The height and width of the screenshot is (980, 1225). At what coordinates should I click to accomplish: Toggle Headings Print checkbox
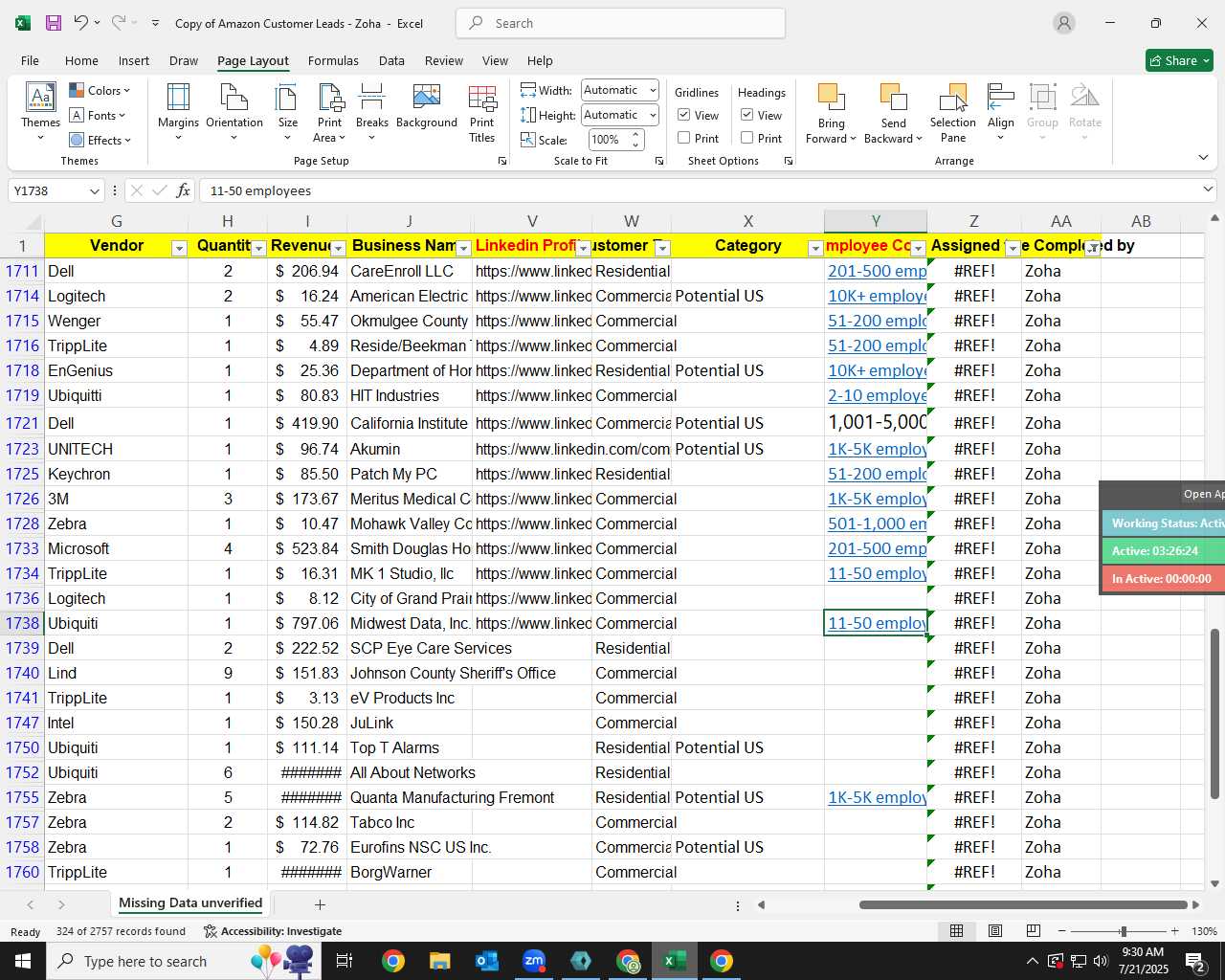pos(747,138)
